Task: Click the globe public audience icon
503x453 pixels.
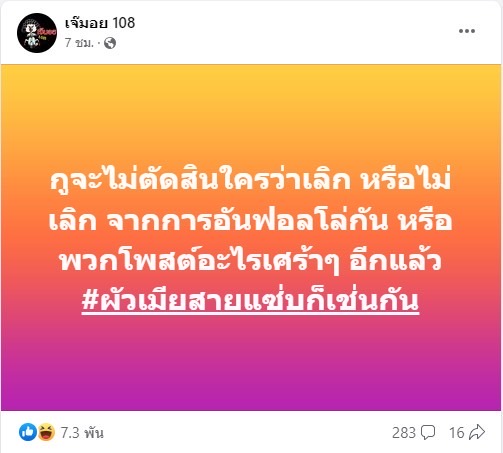Action: pyautogui.click(x=110, y=43)
